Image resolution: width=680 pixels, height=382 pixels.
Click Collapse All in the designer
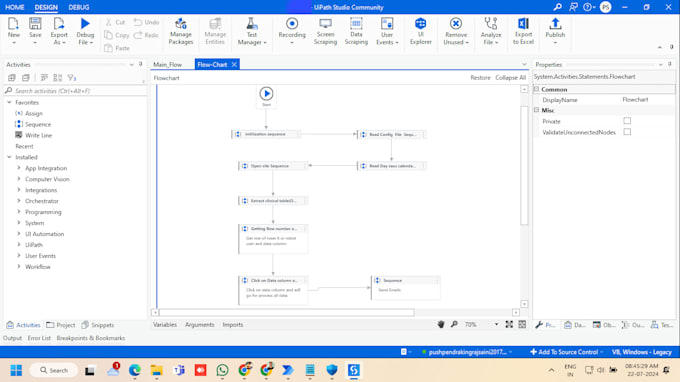point(510,78)
